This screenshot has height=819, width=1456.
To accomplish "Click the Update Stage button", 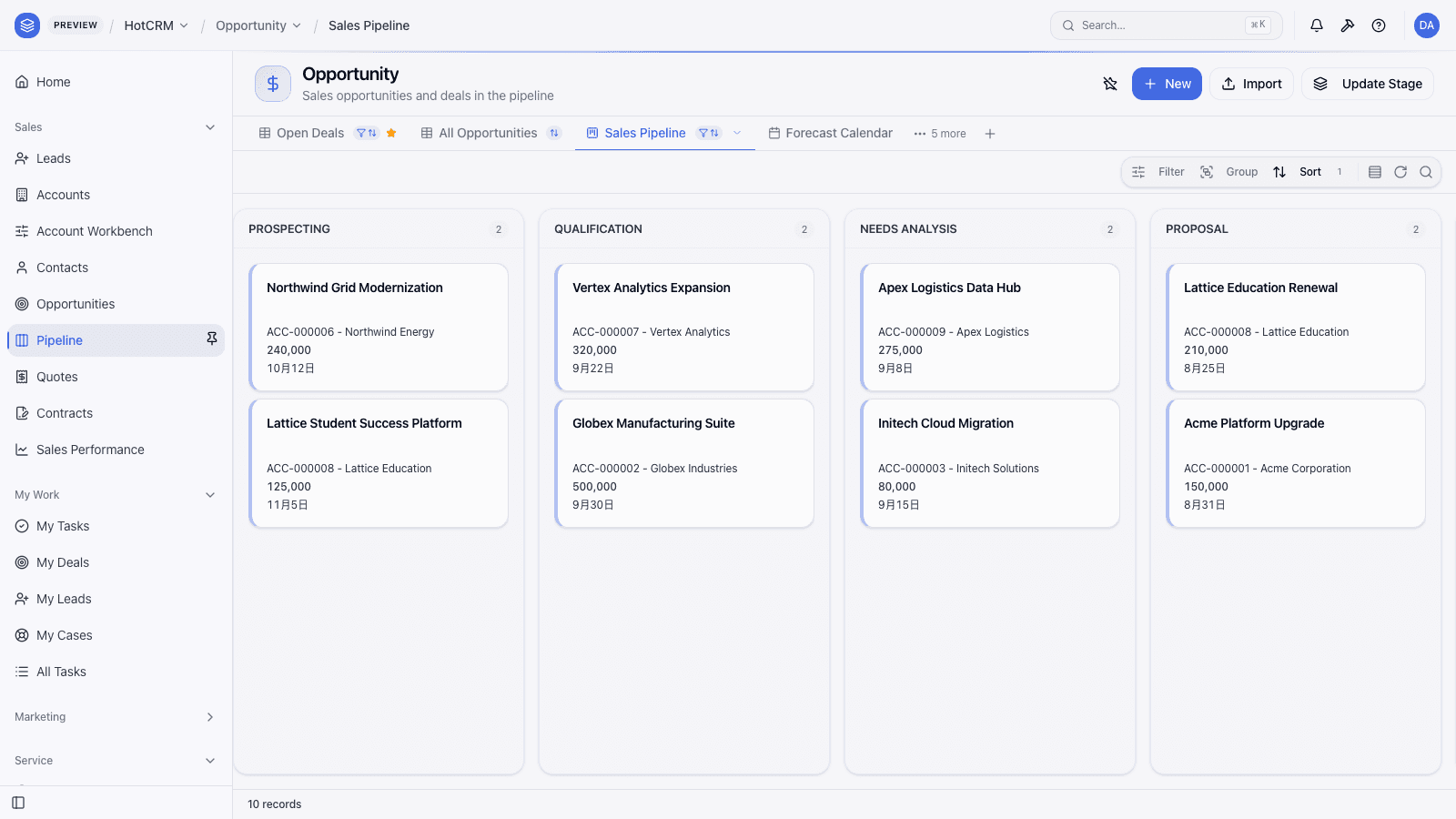I will 1368,84.
